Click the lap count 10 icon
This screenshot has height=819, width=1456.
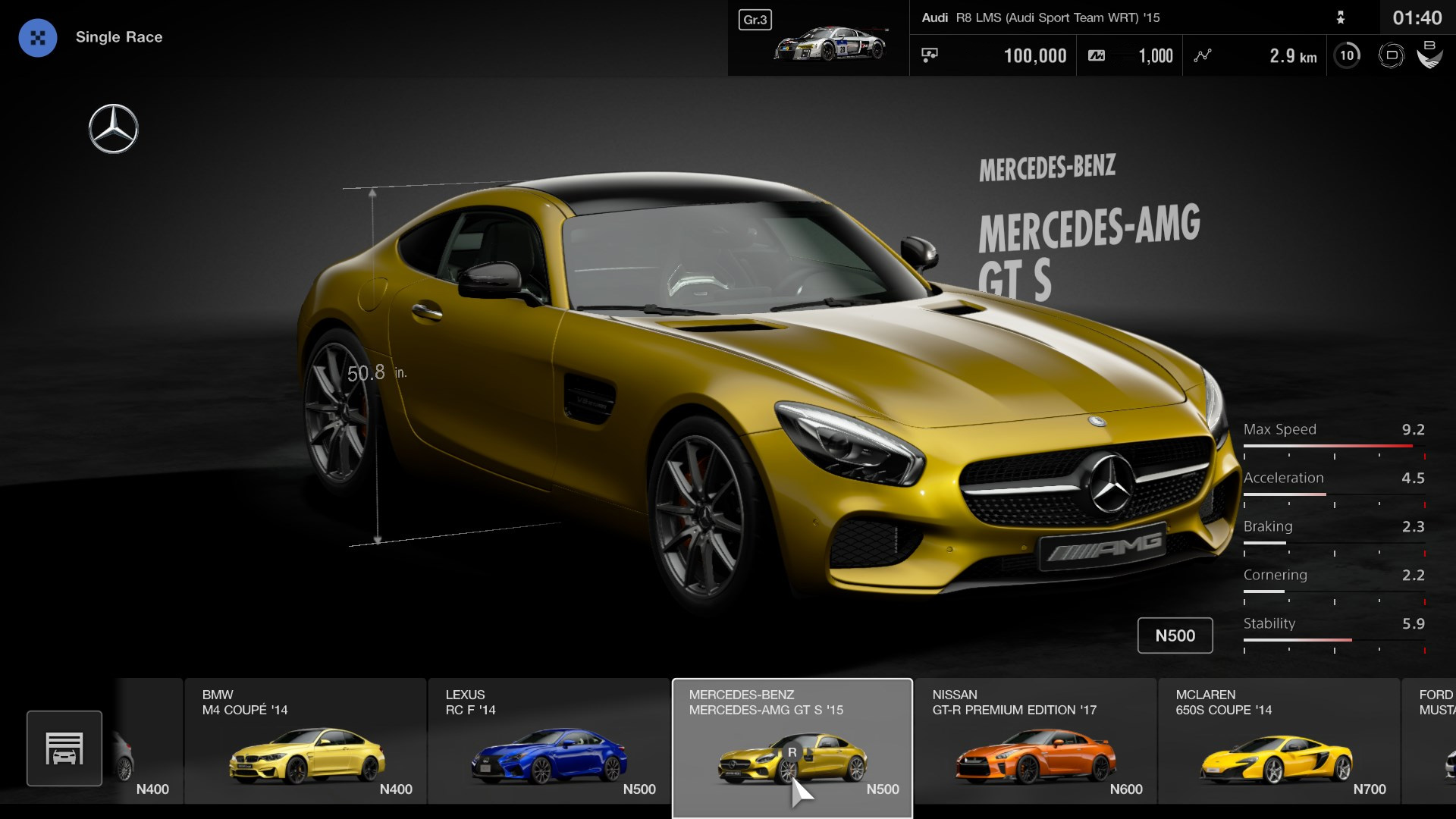(1347, 55)
